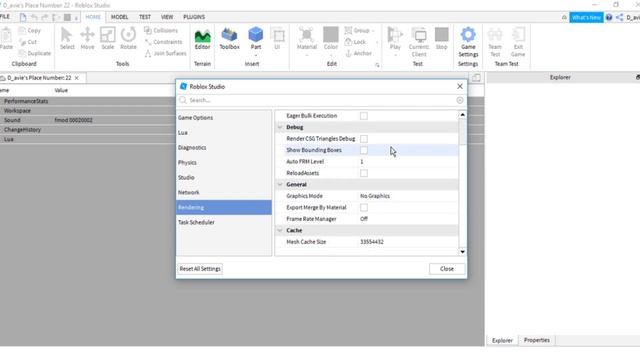Open the Color picker in ribbon
Screen dimensions: 640x360
click(x=331, y=38)
